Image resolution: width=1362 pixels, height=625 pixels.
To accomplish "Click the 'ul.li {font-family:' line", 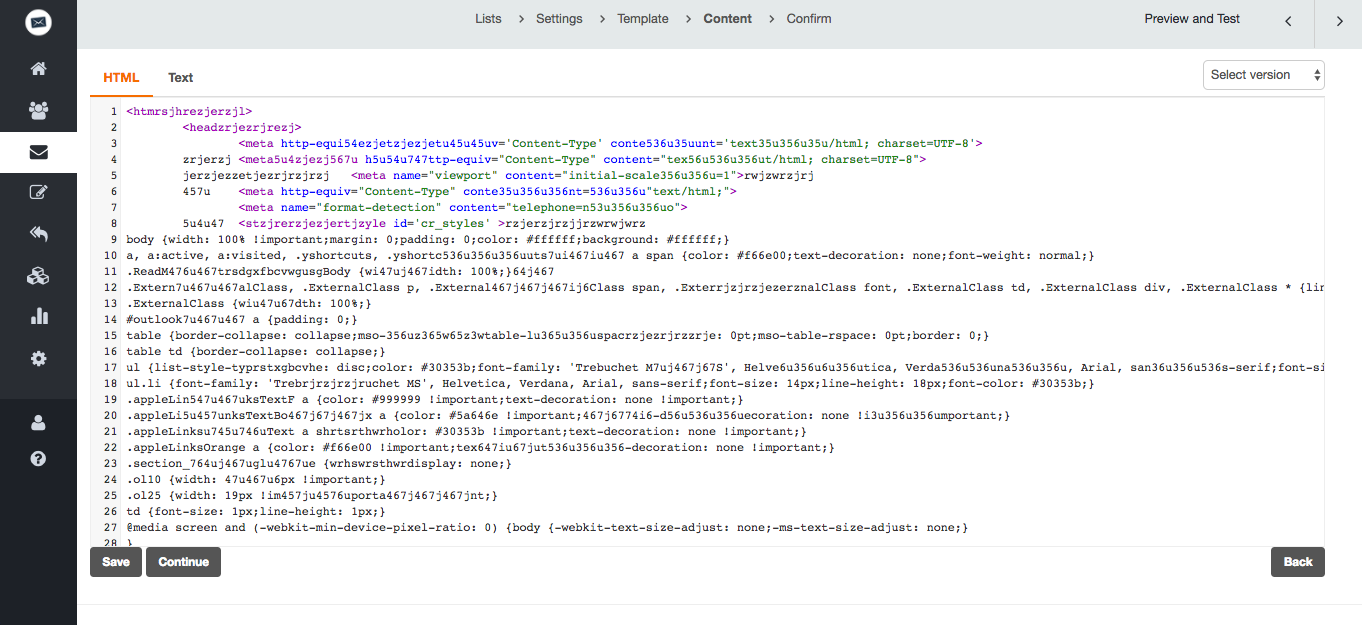I will click(610, 384).
